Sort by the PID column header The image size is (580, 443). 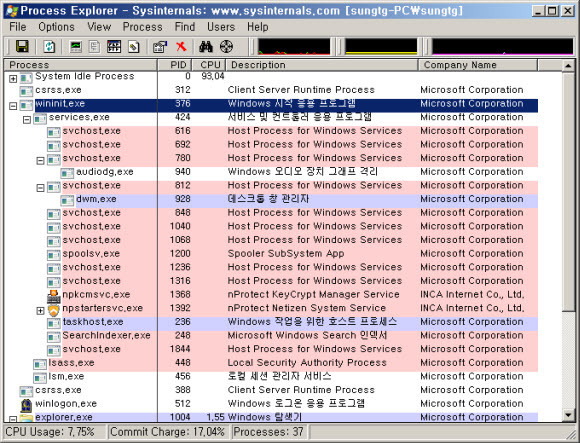pos(175,65)
